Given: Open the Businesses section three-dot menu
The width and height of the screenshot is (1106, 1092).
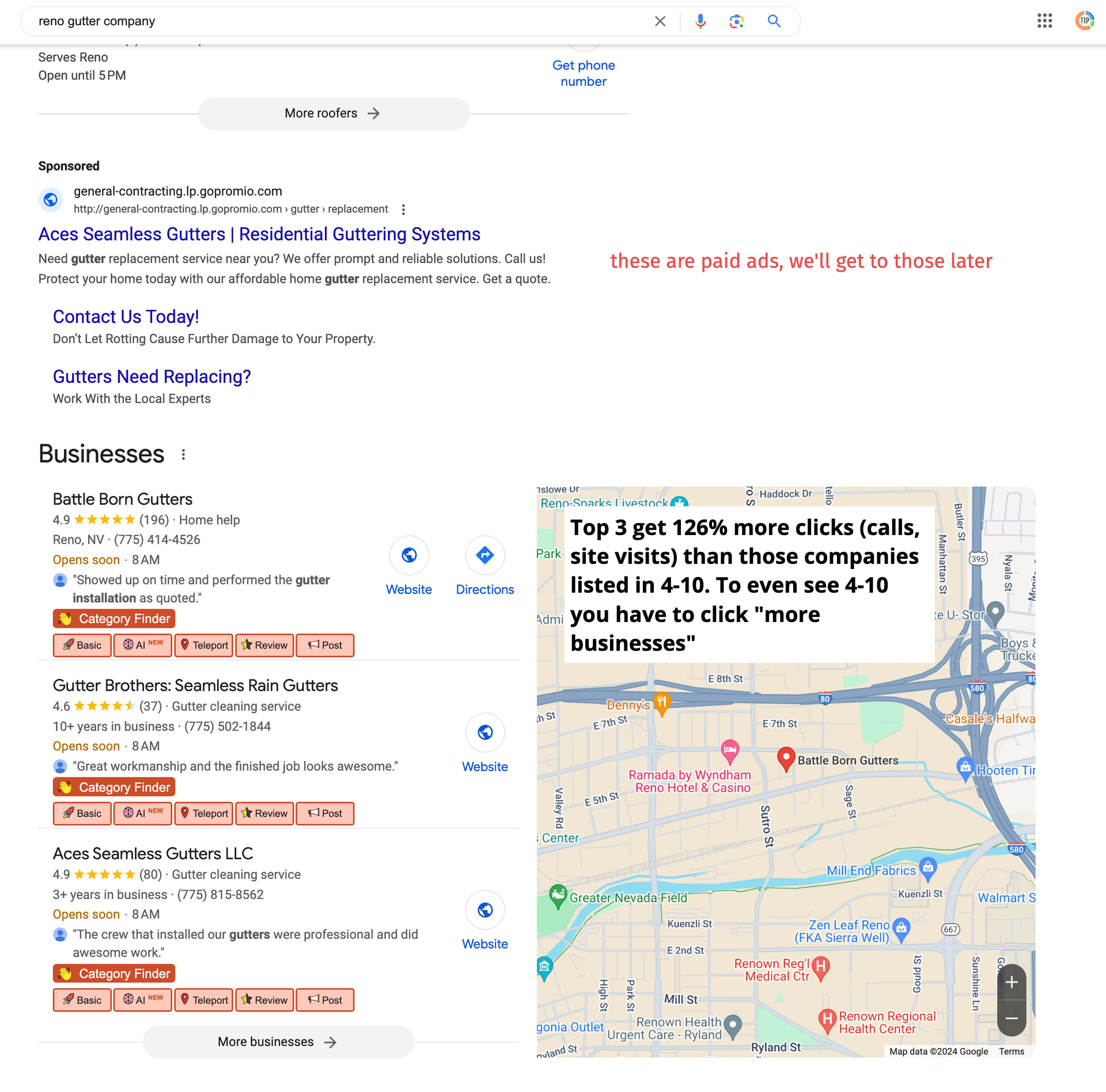Looking at the screenshot, I should click(183, 454).
